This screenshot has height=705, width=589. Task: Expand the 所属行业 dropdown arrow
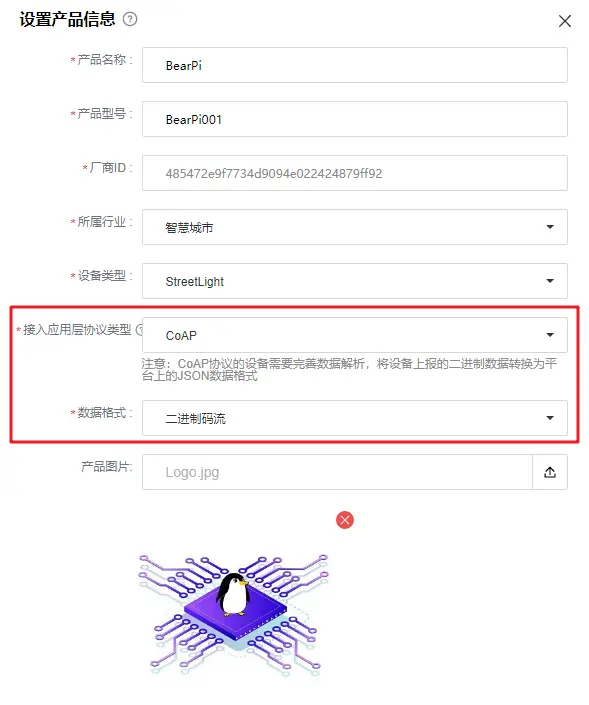tap(549, 227)
